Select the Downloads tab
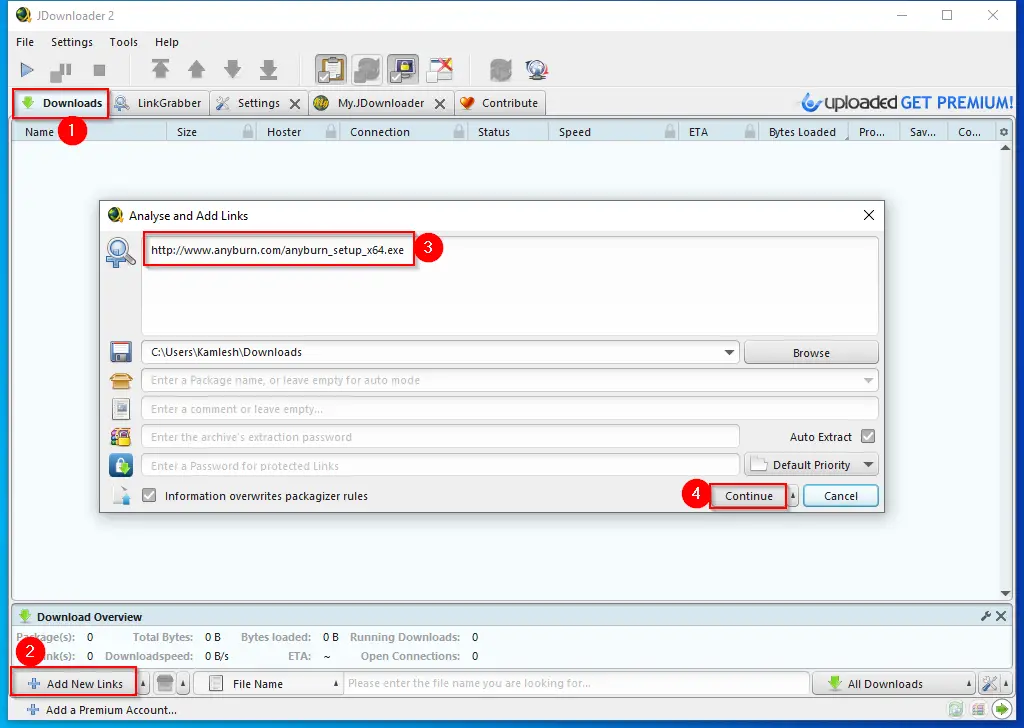Image resolution: width=1024 pixels, height=728 pixels. click(x=61, y=103)
